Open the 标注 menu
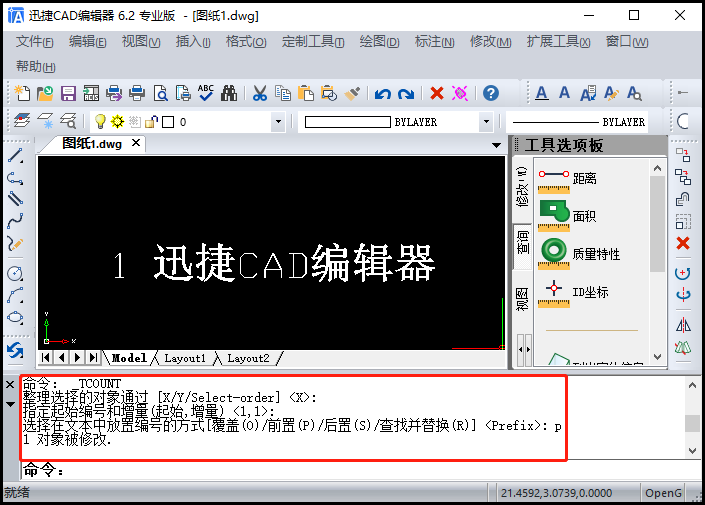Screen dimensions: 705x505 click(x=434, y=42)
